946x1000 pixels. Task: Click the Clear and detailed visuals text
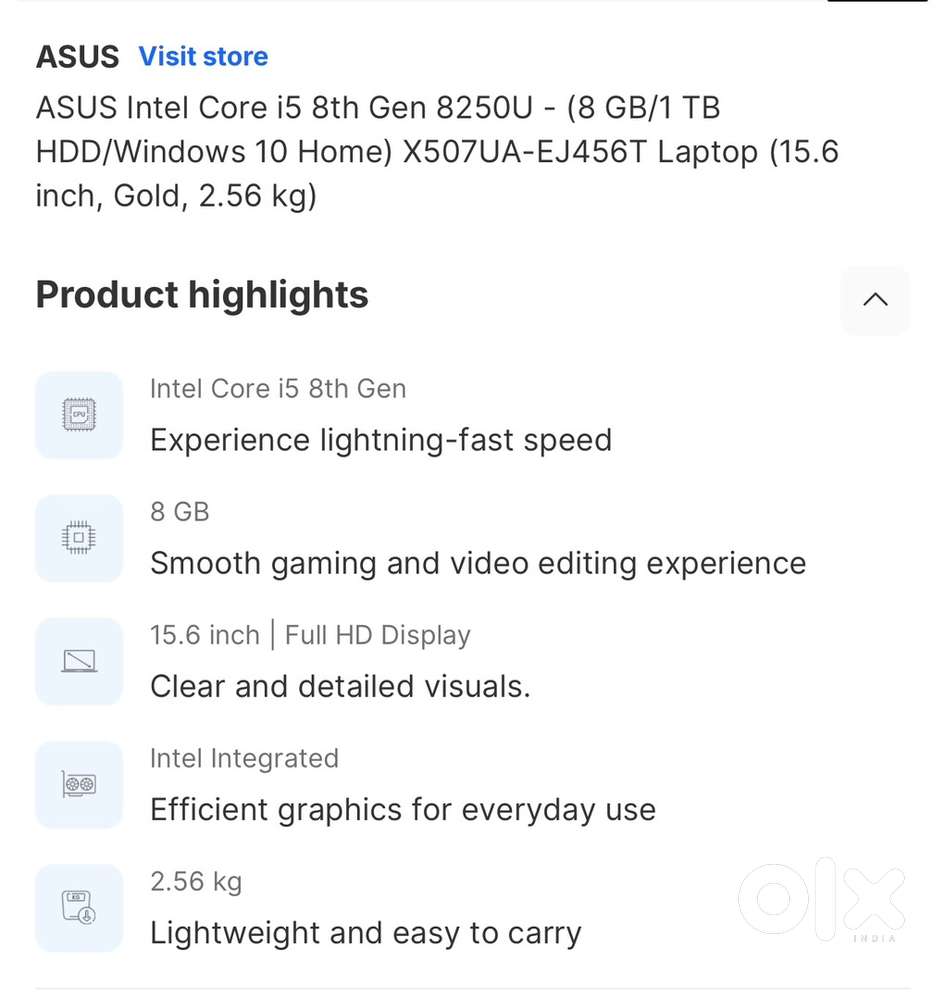[340, 687]
